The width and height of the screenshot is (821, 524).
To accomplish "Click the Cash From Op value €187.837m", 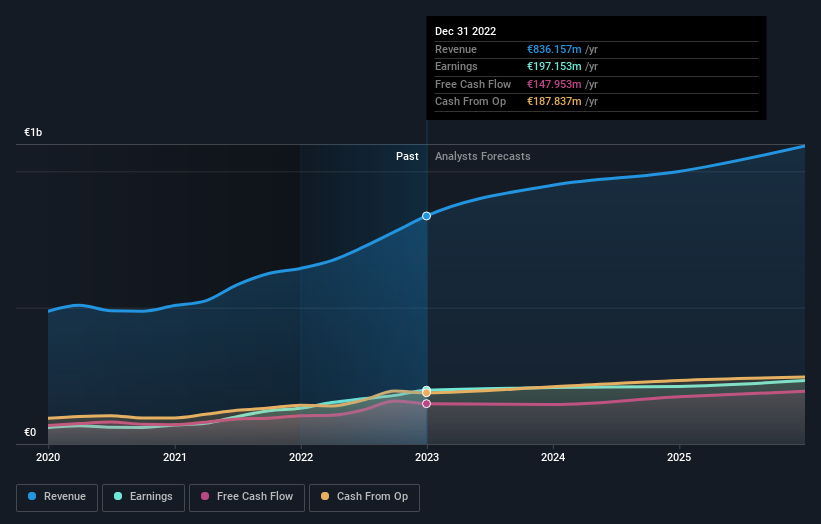I will 554,102.
